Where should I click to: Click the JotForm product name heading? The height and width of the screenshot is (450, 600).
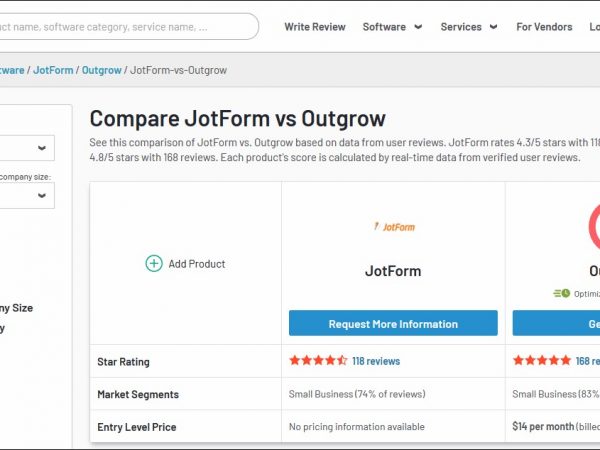point(393,271)
